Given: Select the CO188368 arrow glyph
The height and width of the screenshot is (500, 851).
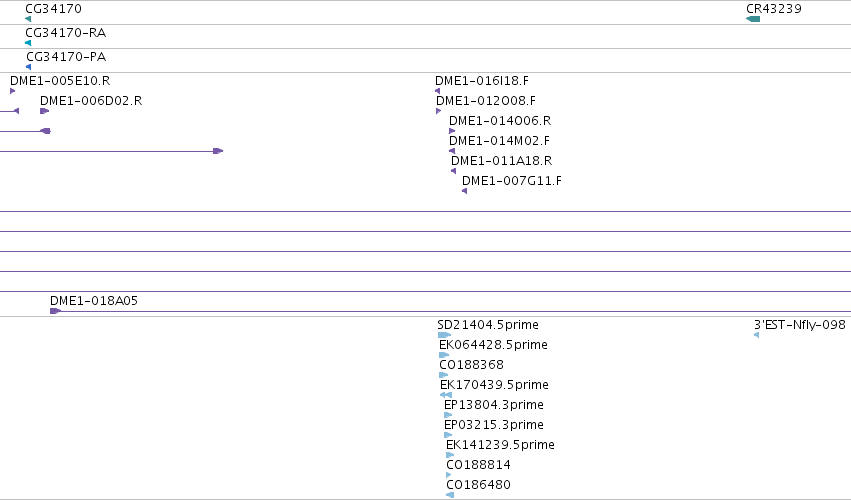Looking at the screenshot, I should click(443, 375).
